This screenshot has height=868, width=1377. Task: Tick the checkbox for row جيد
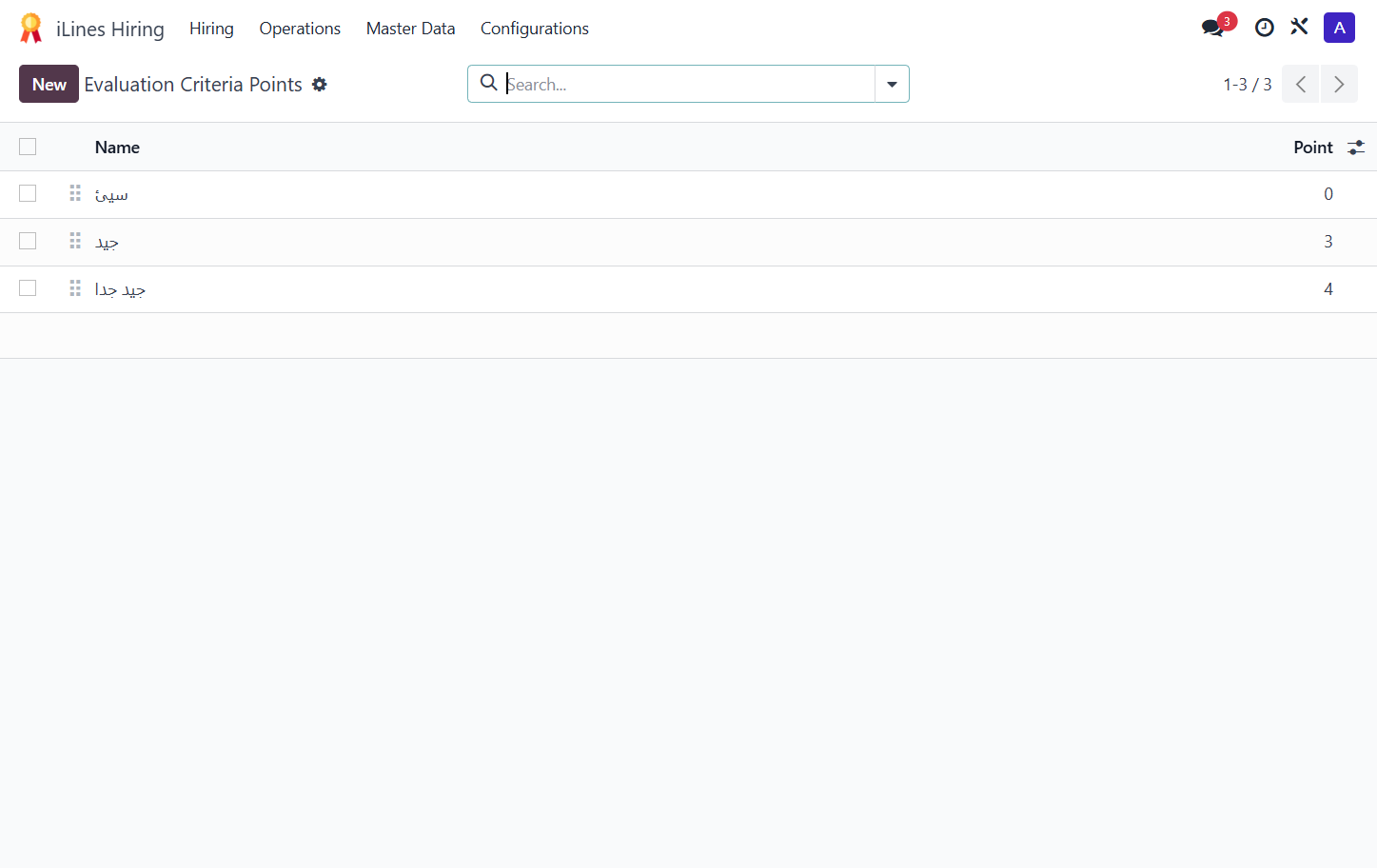28,241
